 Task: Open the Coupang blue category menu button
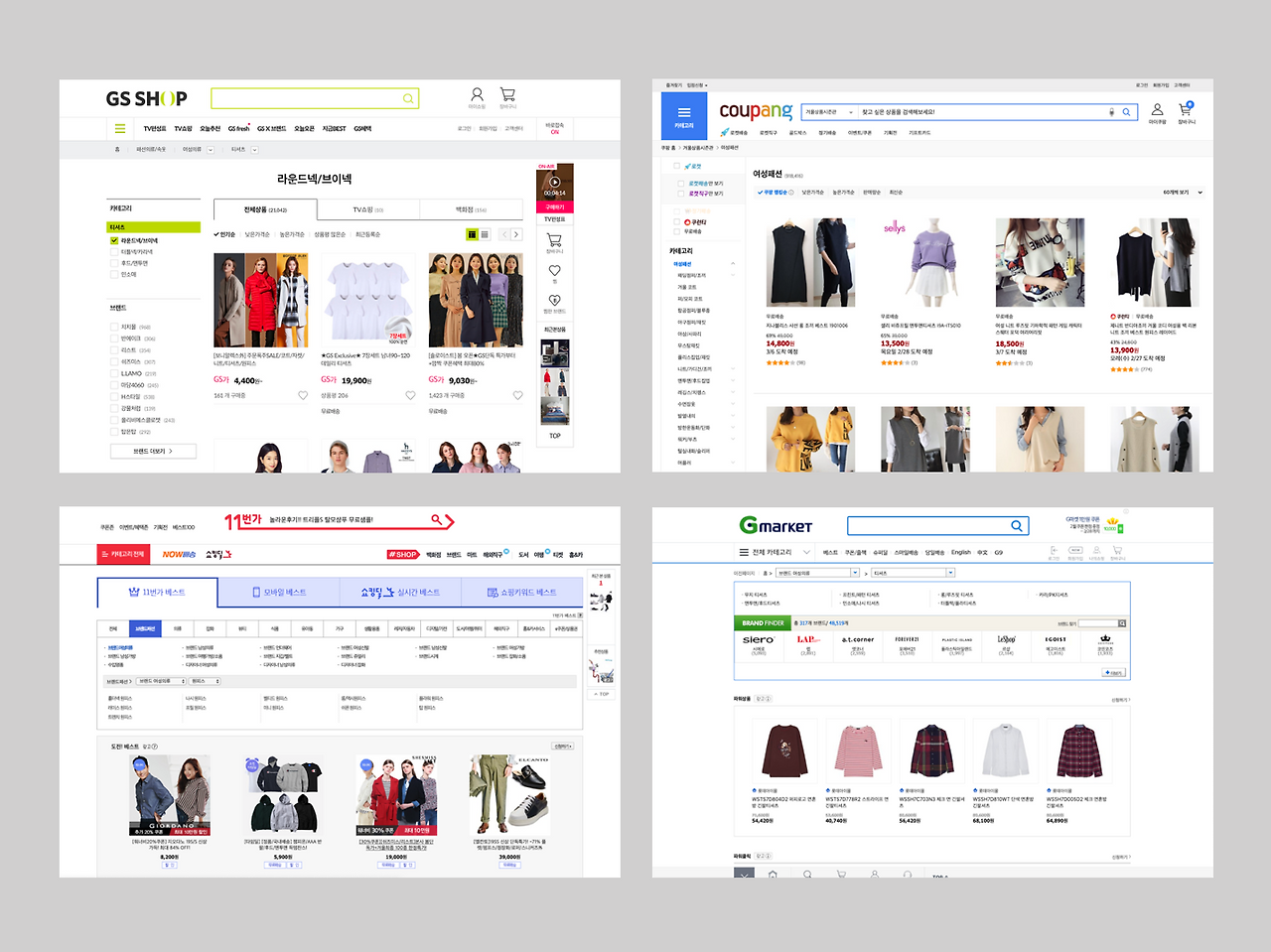coord(684,116)
